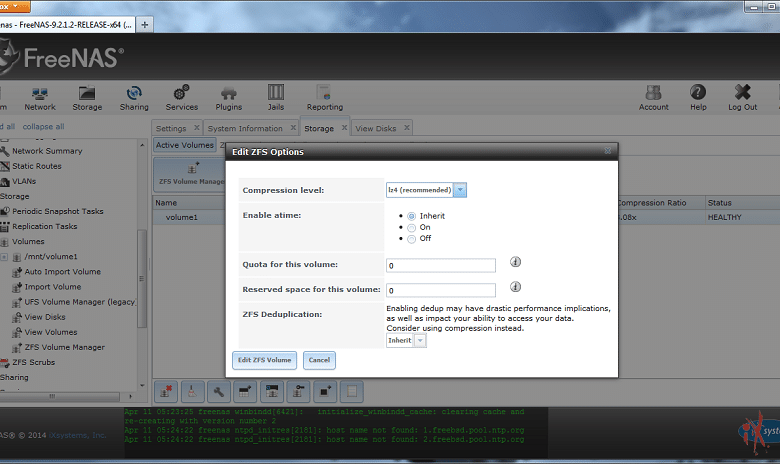
Task: Expand the /mnt/volume1 tree node
Action: click(x=4, y=257)
